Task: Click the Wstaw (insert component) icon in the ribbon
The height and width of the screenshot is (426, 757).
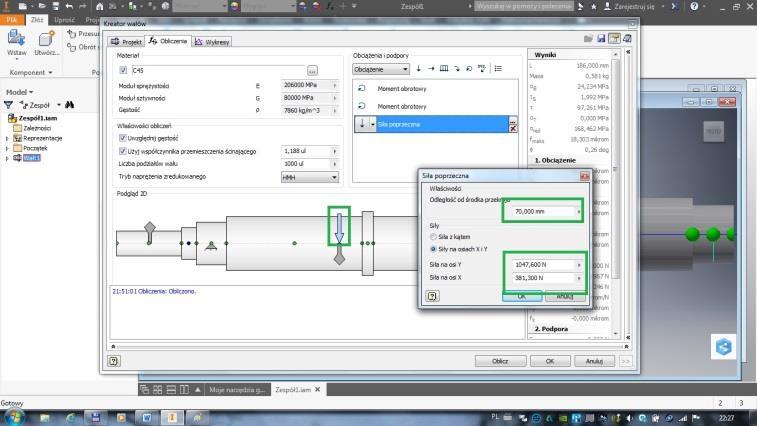Action: coord(16,39)
